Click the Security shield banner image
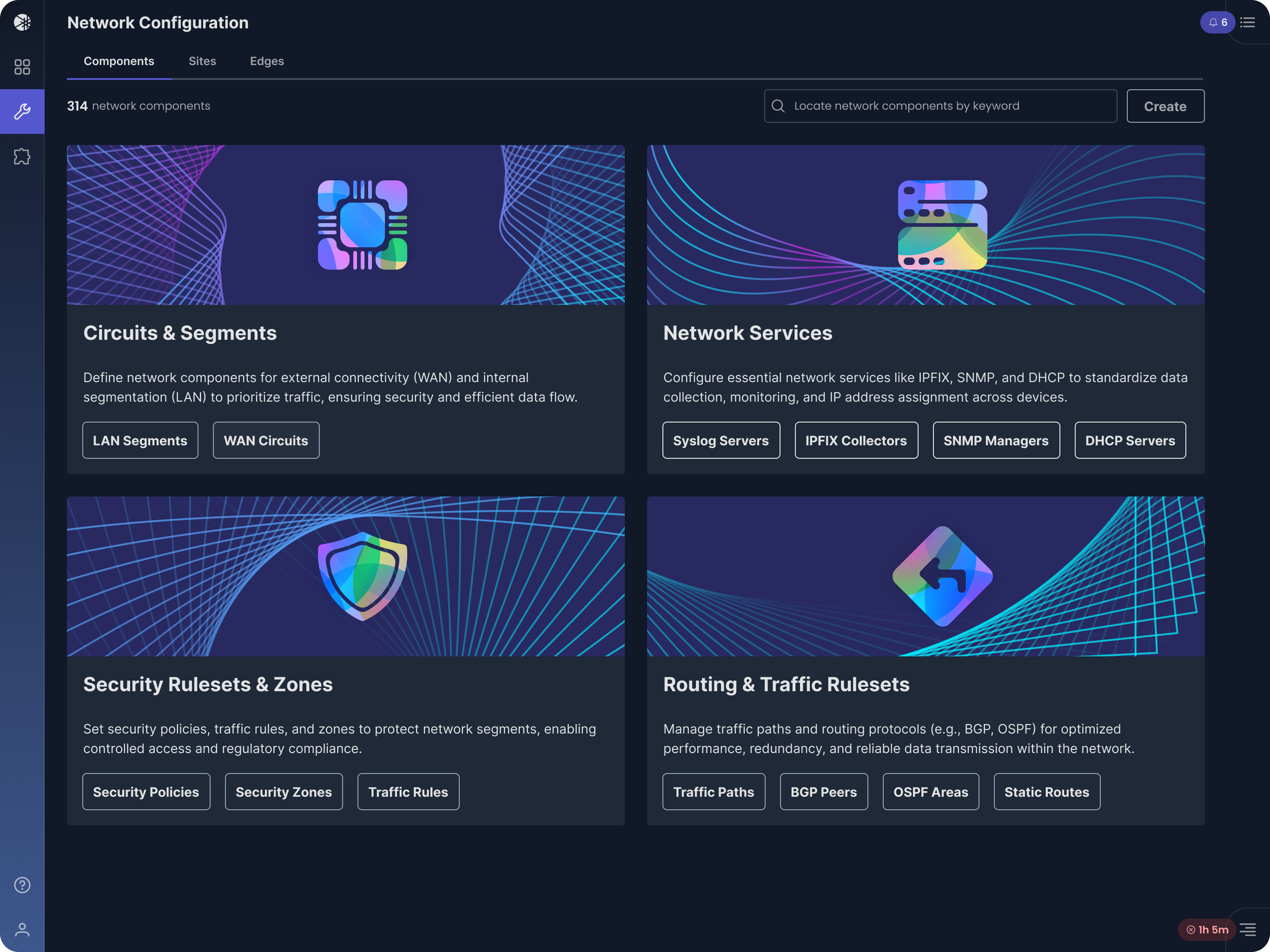 point(346,576)
